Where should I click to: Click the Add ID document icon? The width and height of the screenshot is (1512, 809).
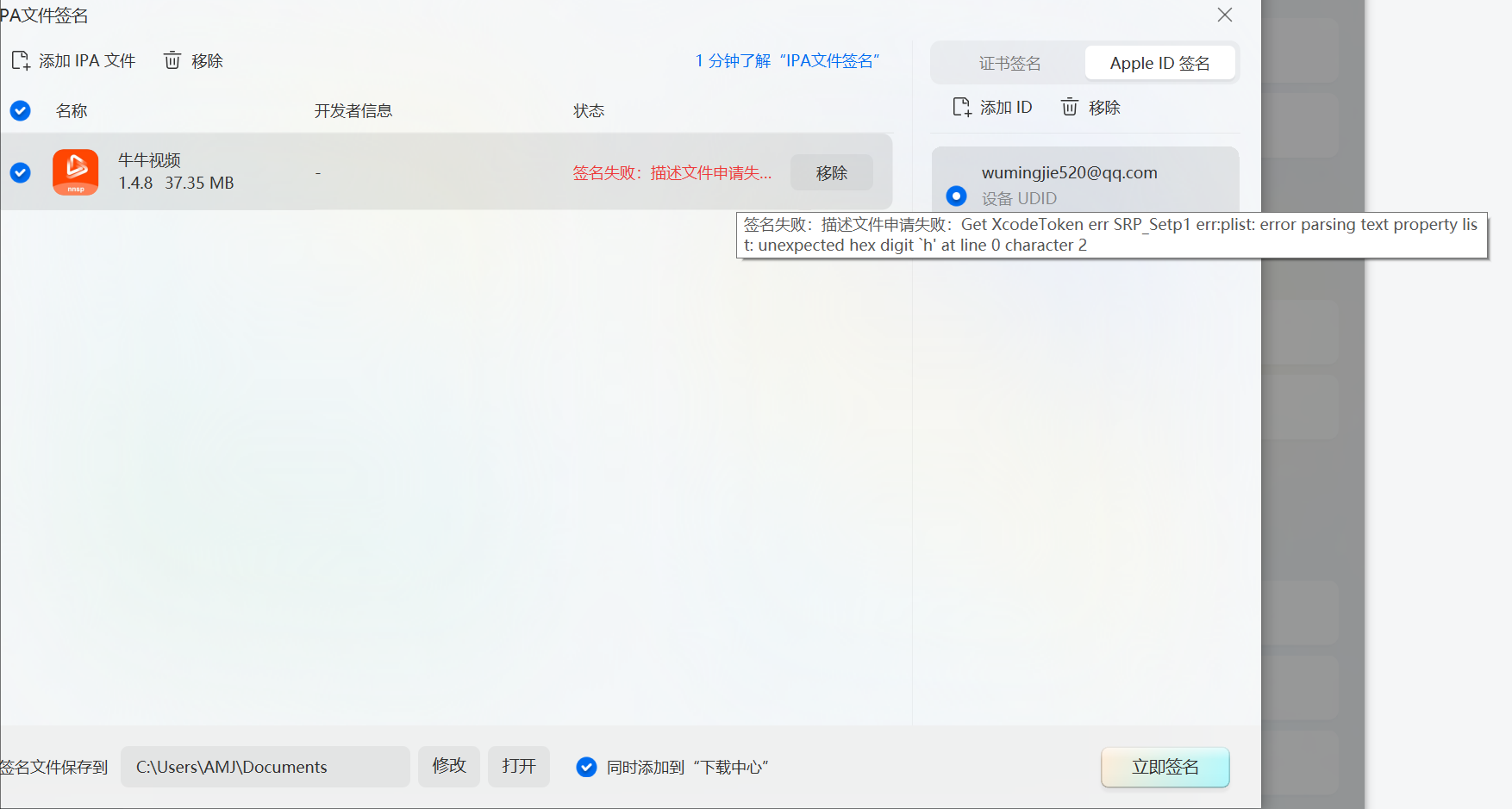(x=962, y=107)
